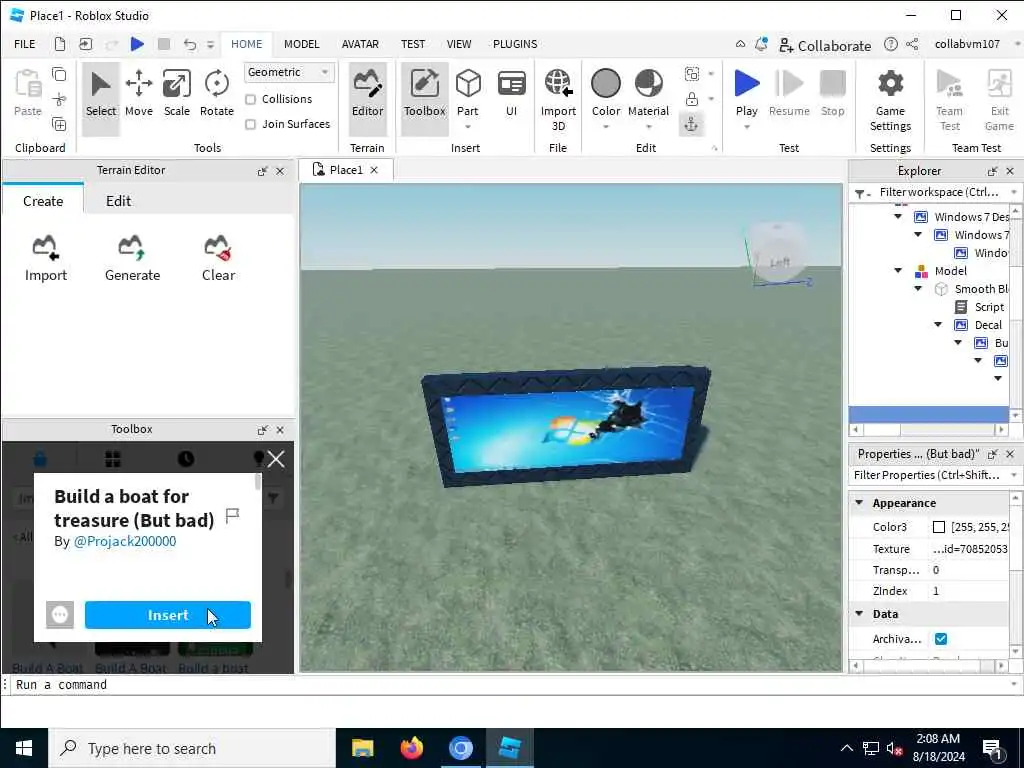Click Generate terrain button
The width and height of the screenshot is (1024, 768).
(133, 259)
